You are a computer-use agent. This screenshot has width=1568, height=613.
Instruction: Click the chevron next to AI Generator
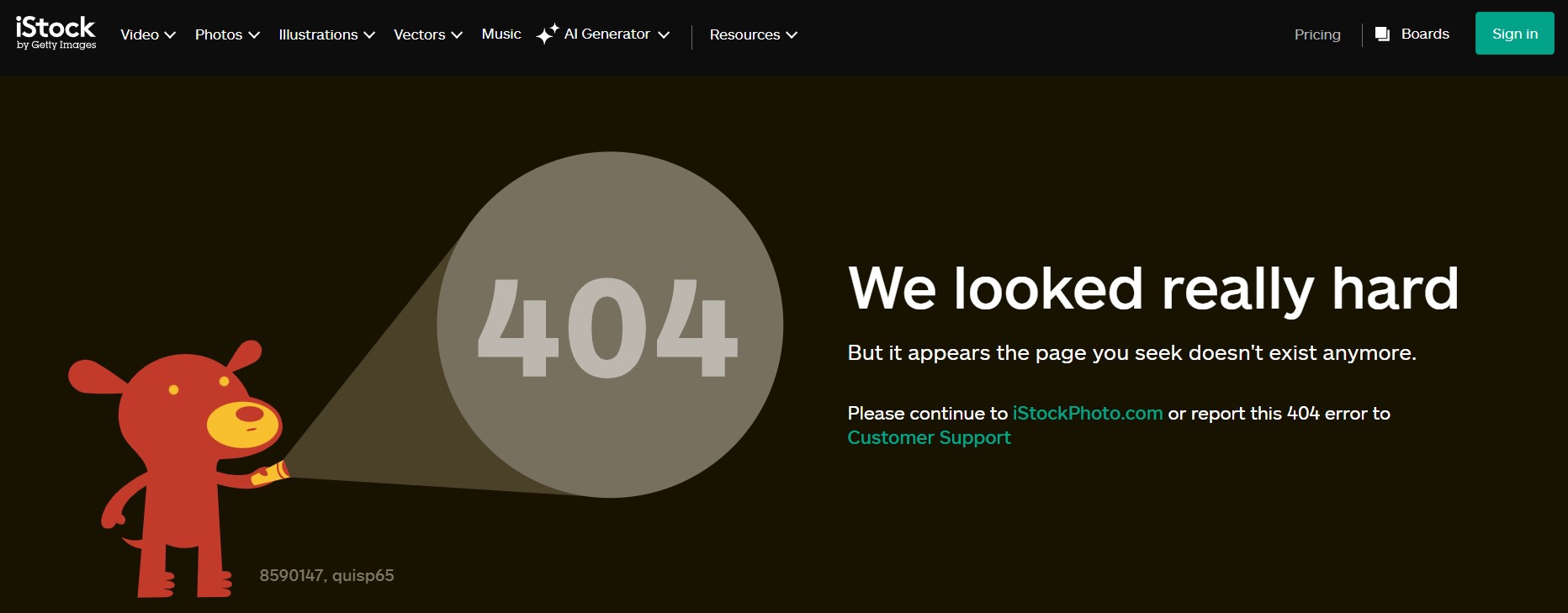[x=664, y=34]
